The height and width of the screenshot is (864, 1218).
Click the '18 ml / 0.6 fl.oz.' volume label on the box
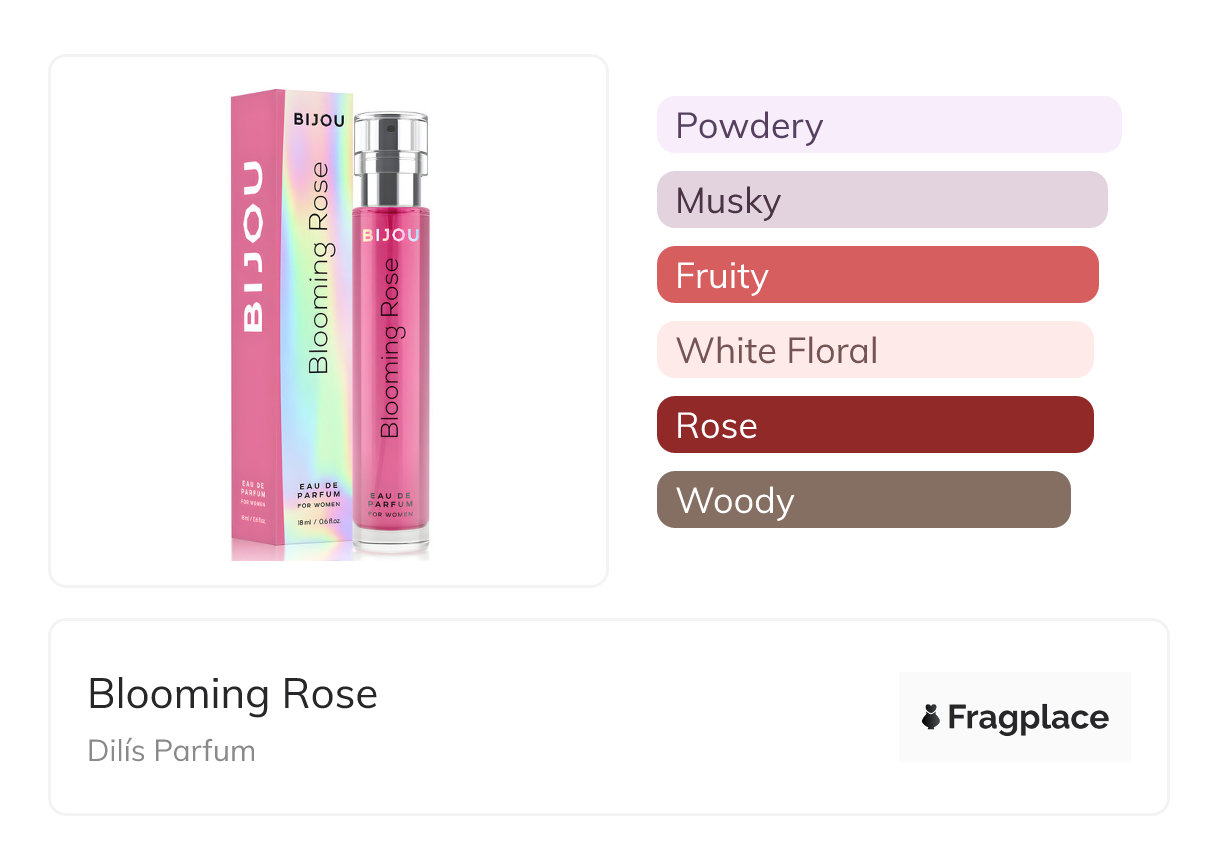tap(320, 522)
